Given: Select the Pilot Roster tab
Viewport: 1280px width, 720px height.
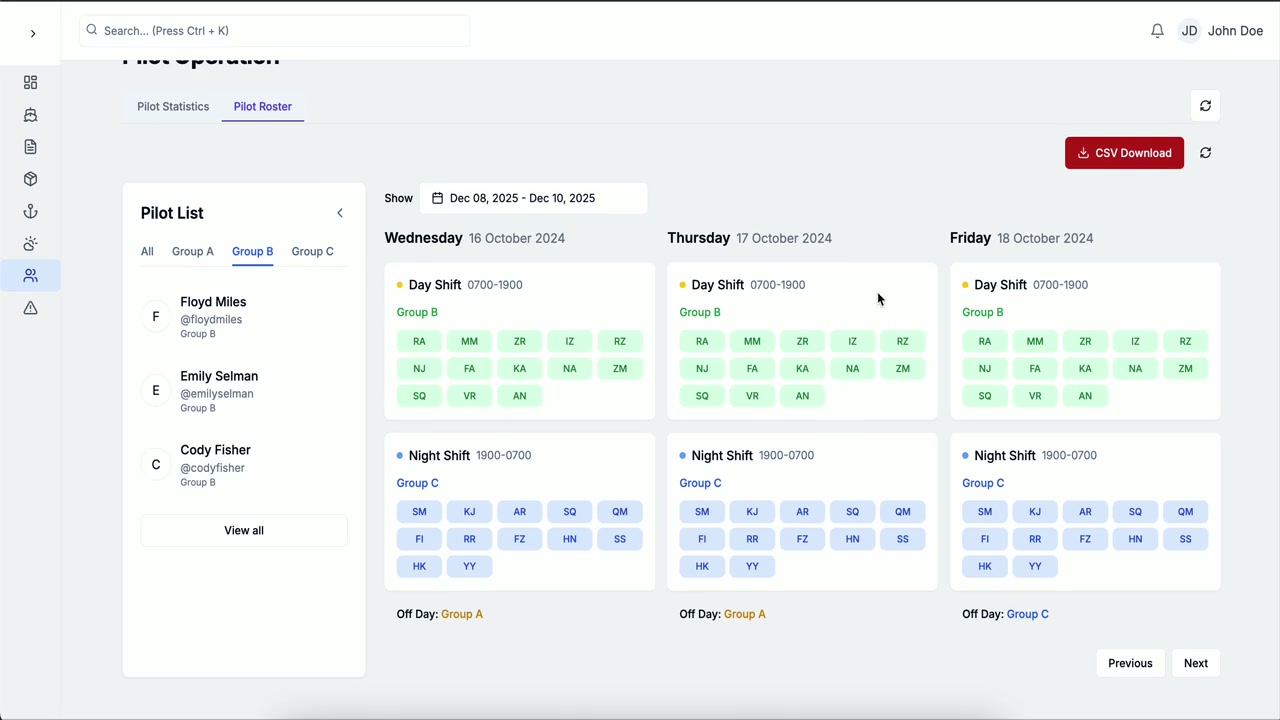Looking at the screenshot, I should (x=263, y=106).
